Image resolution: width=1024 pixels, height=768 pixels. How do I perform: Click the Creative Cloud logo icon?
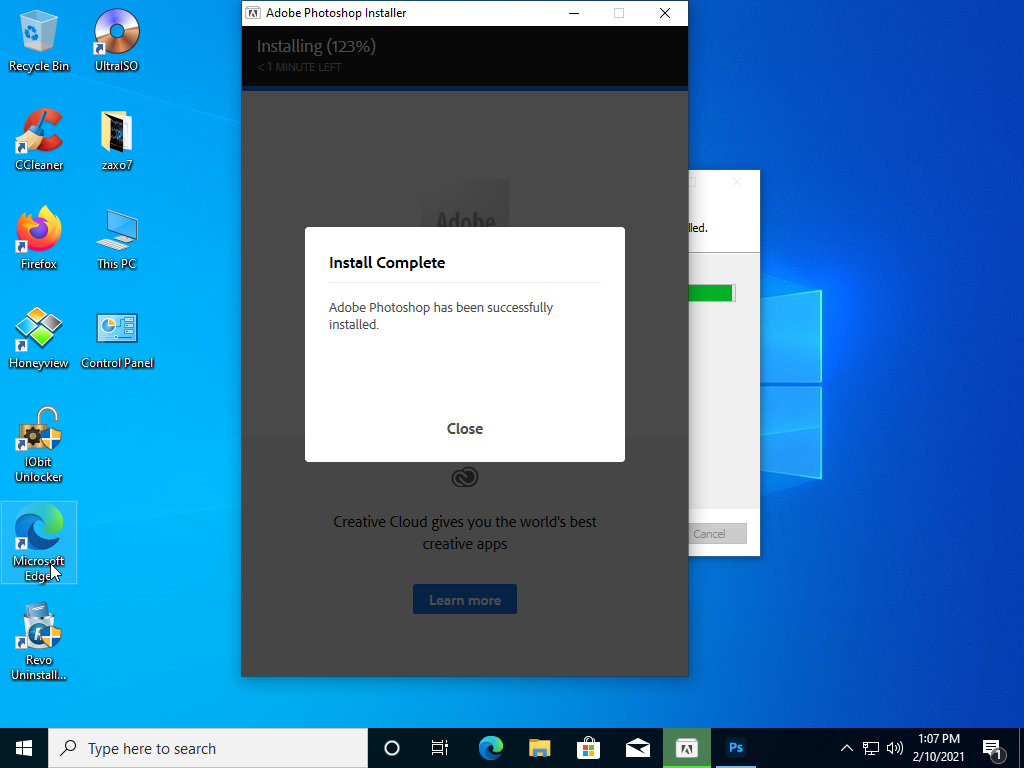pyautogui.click(x=464, y=477)
